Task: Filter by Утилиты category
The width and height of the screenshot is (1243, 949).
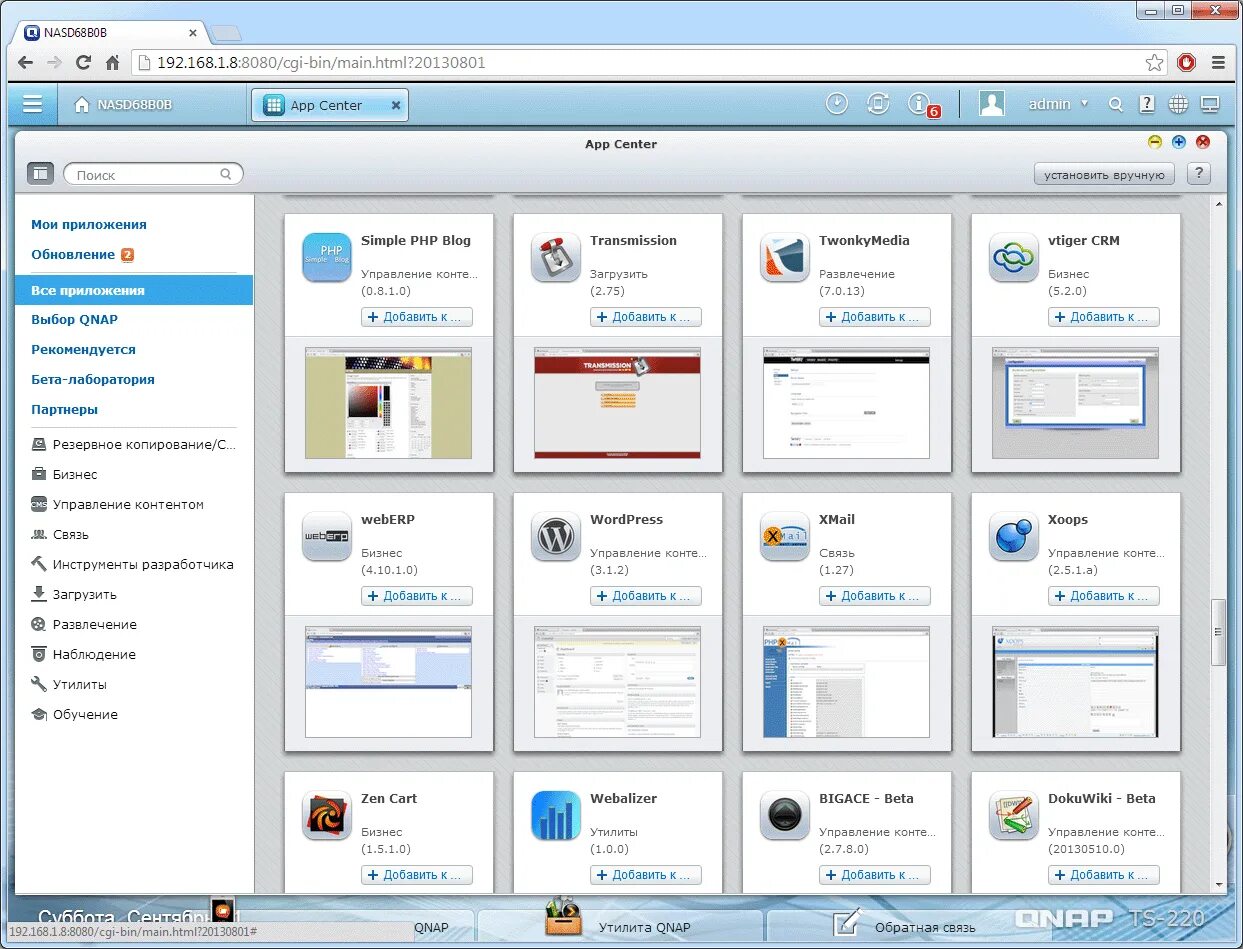Action: (68, 685)
